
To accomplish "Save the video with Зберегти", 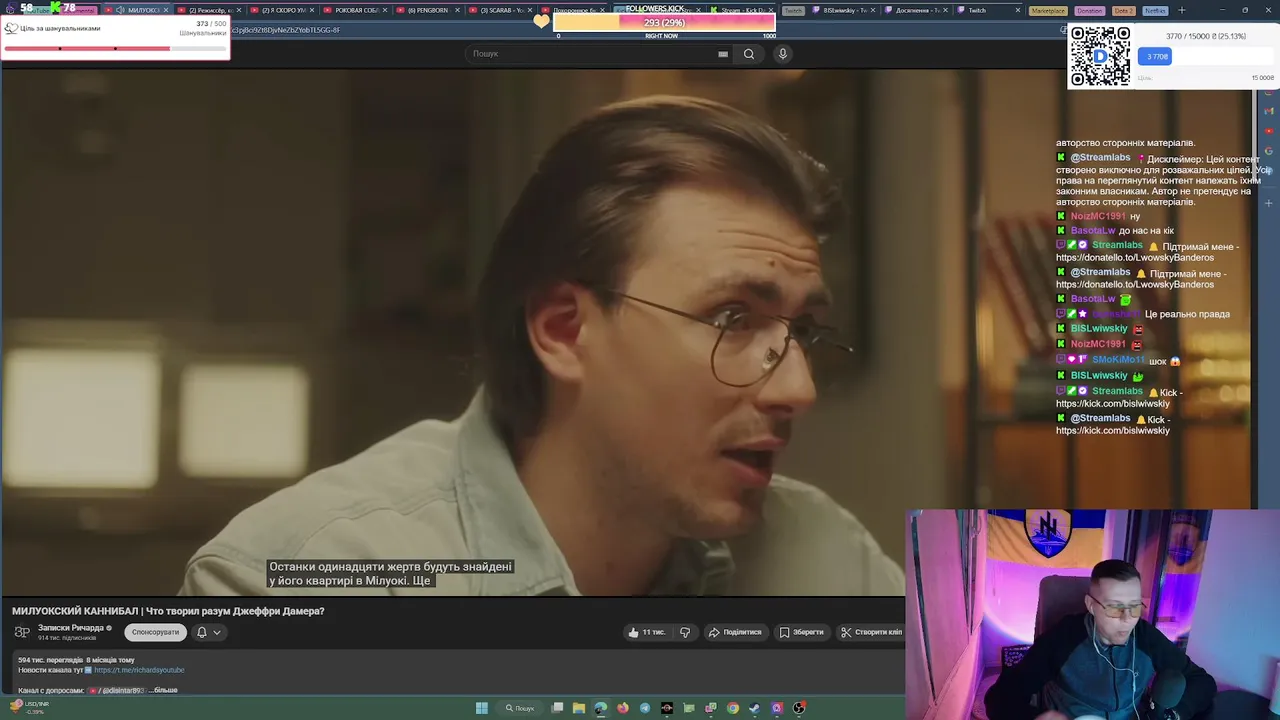I will [802, 632].
